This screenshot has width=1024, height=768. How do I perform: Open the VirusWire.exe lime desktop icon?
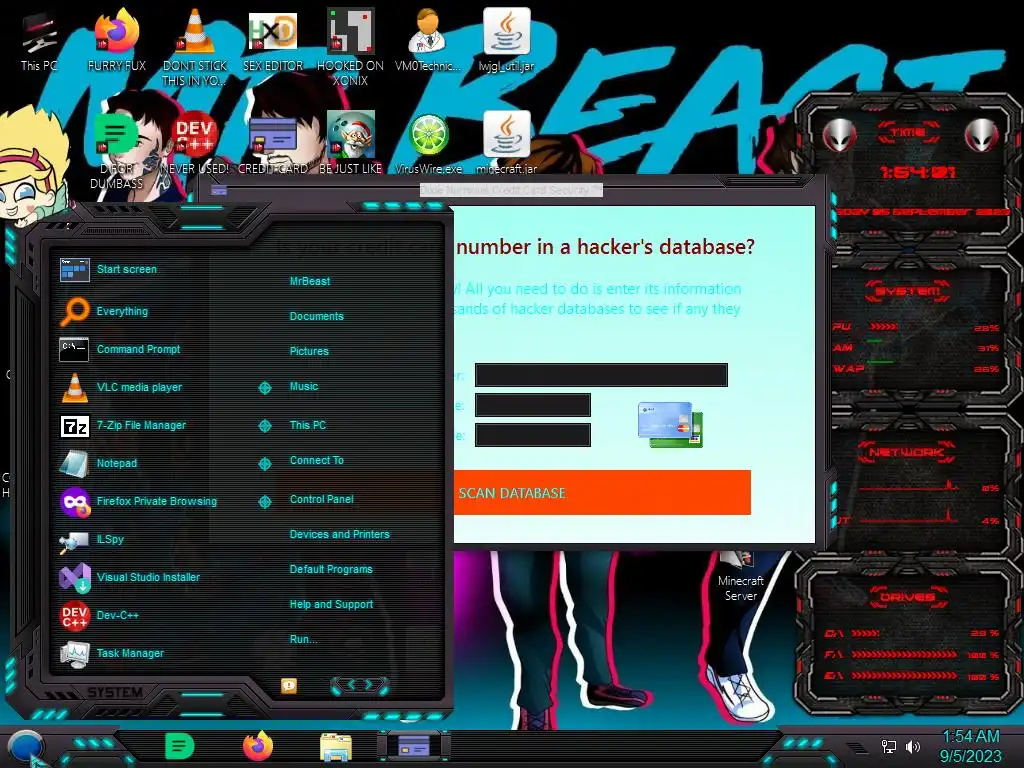tap(428, 145)
